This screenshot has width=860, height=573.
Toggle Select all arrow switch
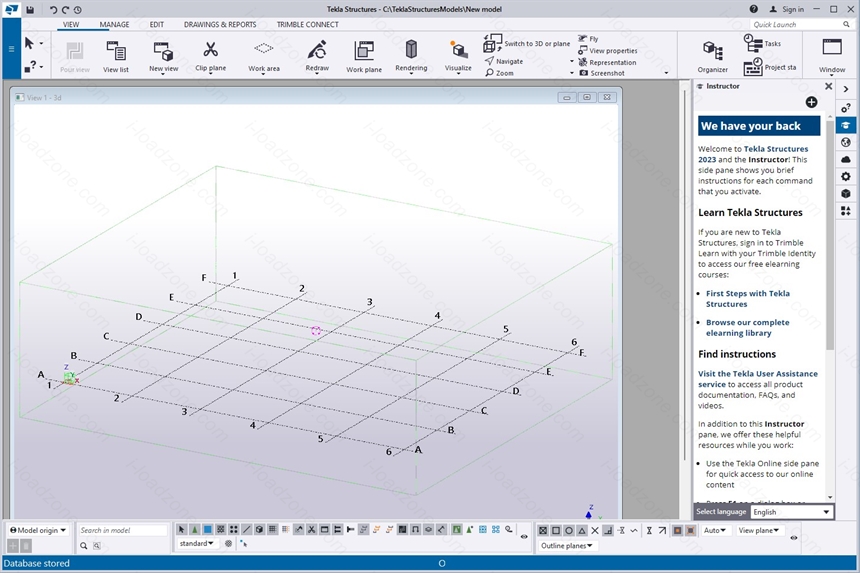coord(182,530)
